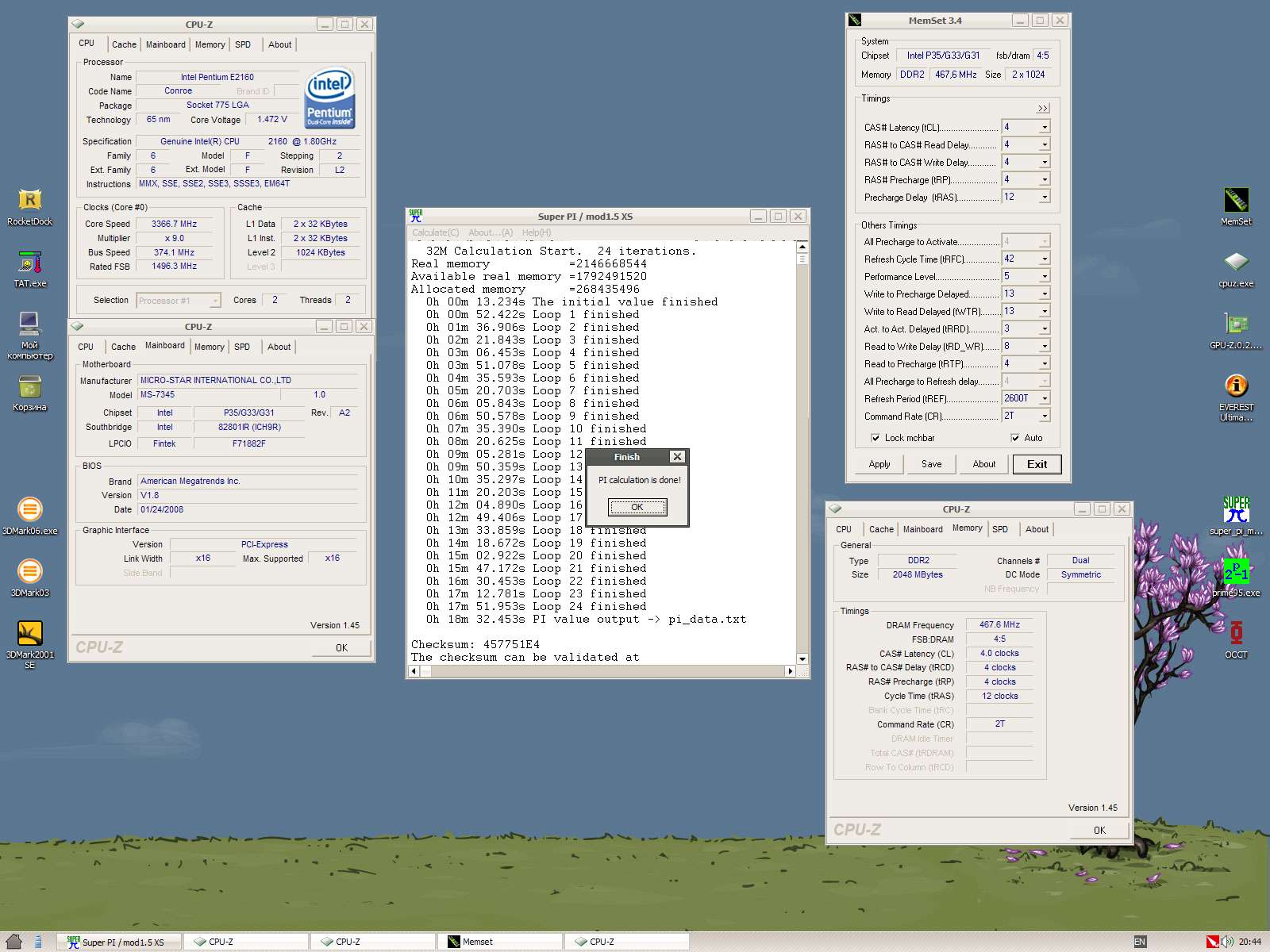Click Super PI vertical scrollbar up arrow
The image size is (1270, 952).
(x=802, y=248)
